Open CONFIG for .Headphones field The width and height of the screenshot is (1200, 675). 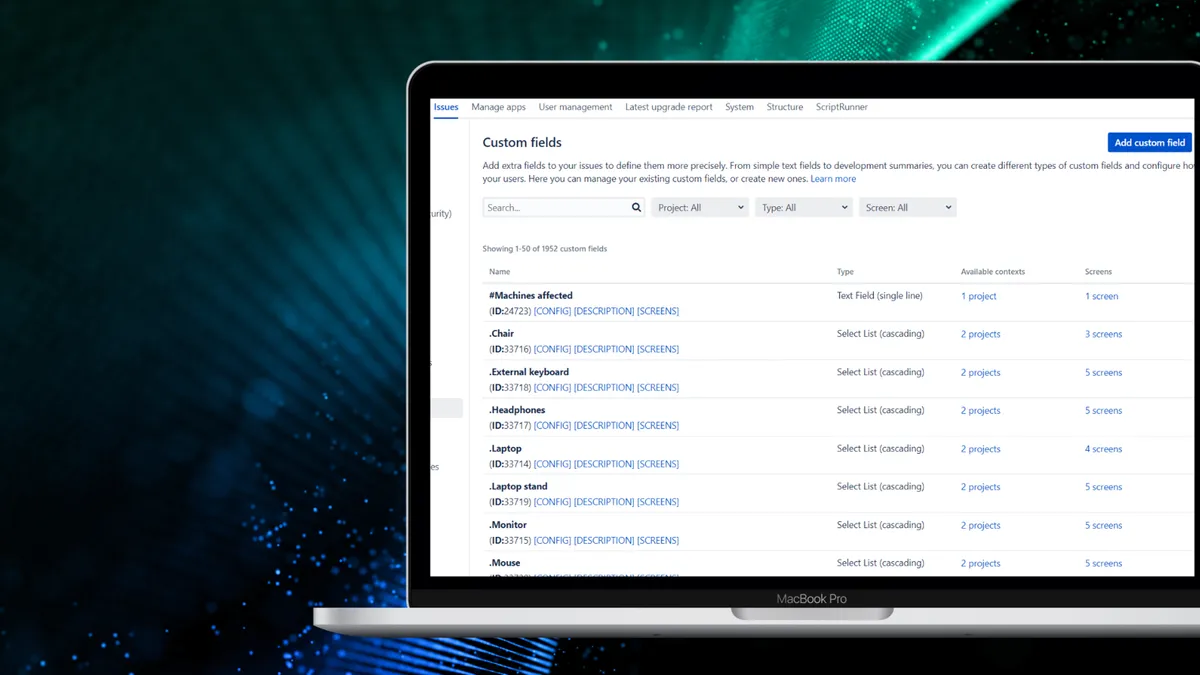[552, 425]
